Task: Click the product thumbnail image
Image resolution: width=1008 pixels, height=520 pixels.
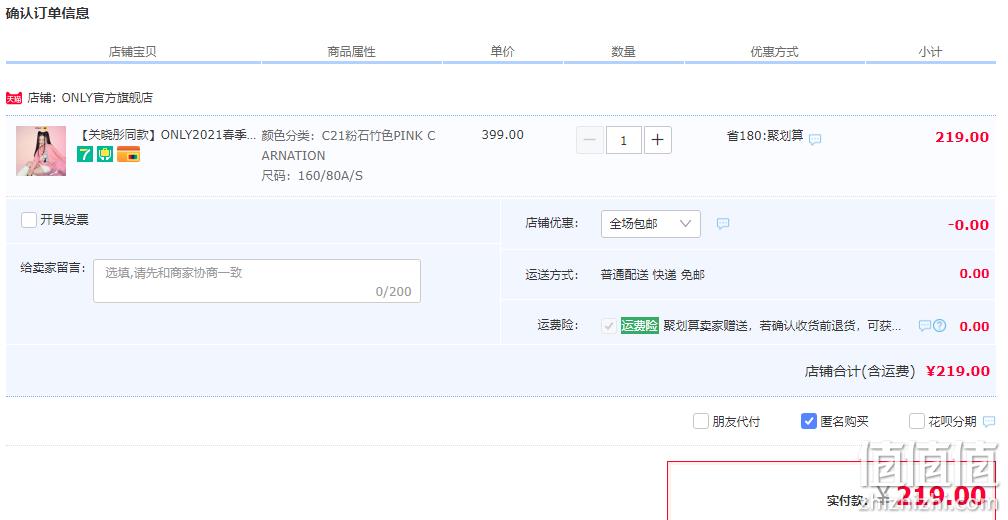Action: click(41, 151)
